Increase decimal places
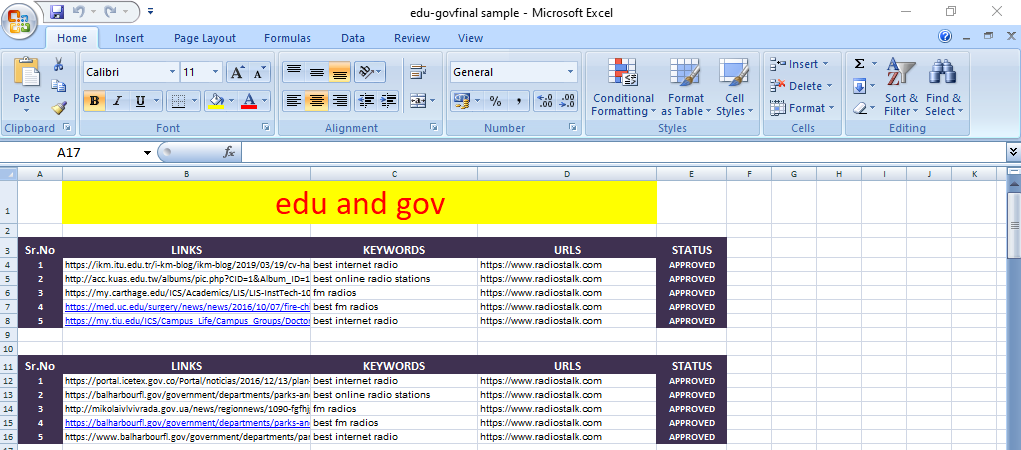The height and width of the screenshot is (450, 1021). pyautogui.click(x=544, y=101)
